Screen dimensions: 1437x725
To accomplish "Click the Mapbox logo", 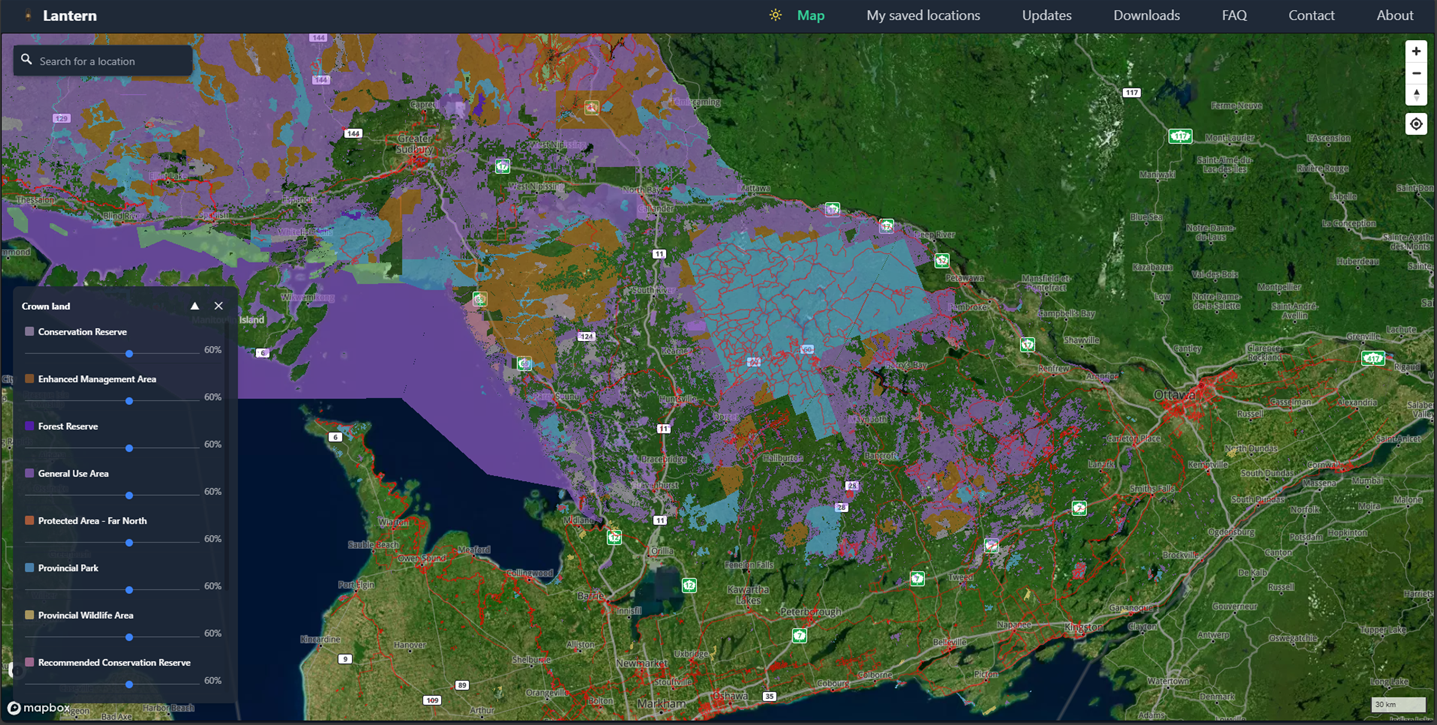I will point(39,708).
